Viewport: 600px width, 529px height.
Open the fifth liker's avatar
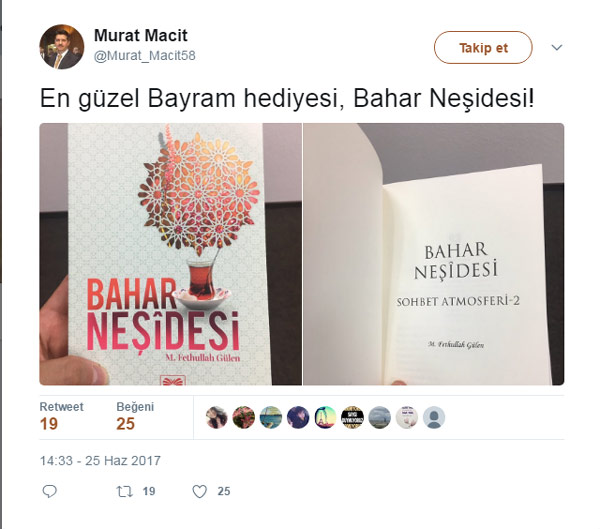pos(325,417)
